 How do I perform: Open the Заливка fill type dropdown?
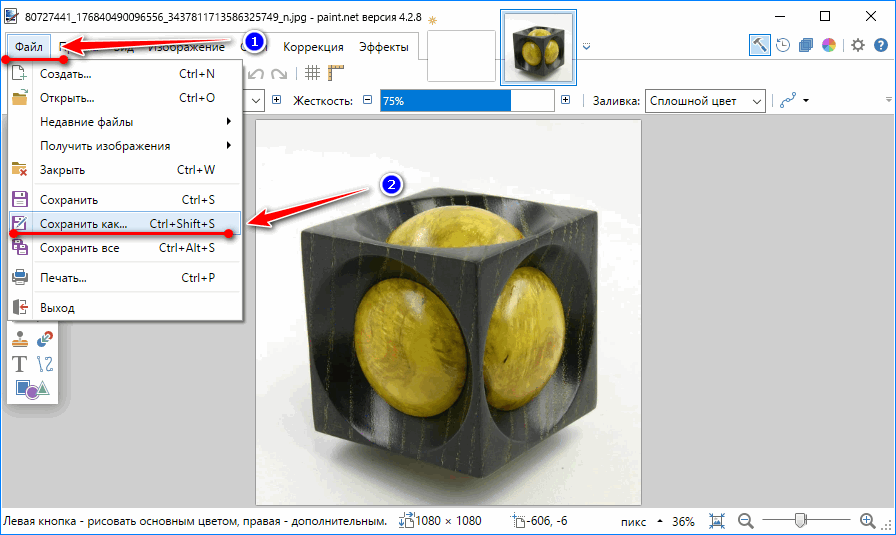tap(705, 101)
